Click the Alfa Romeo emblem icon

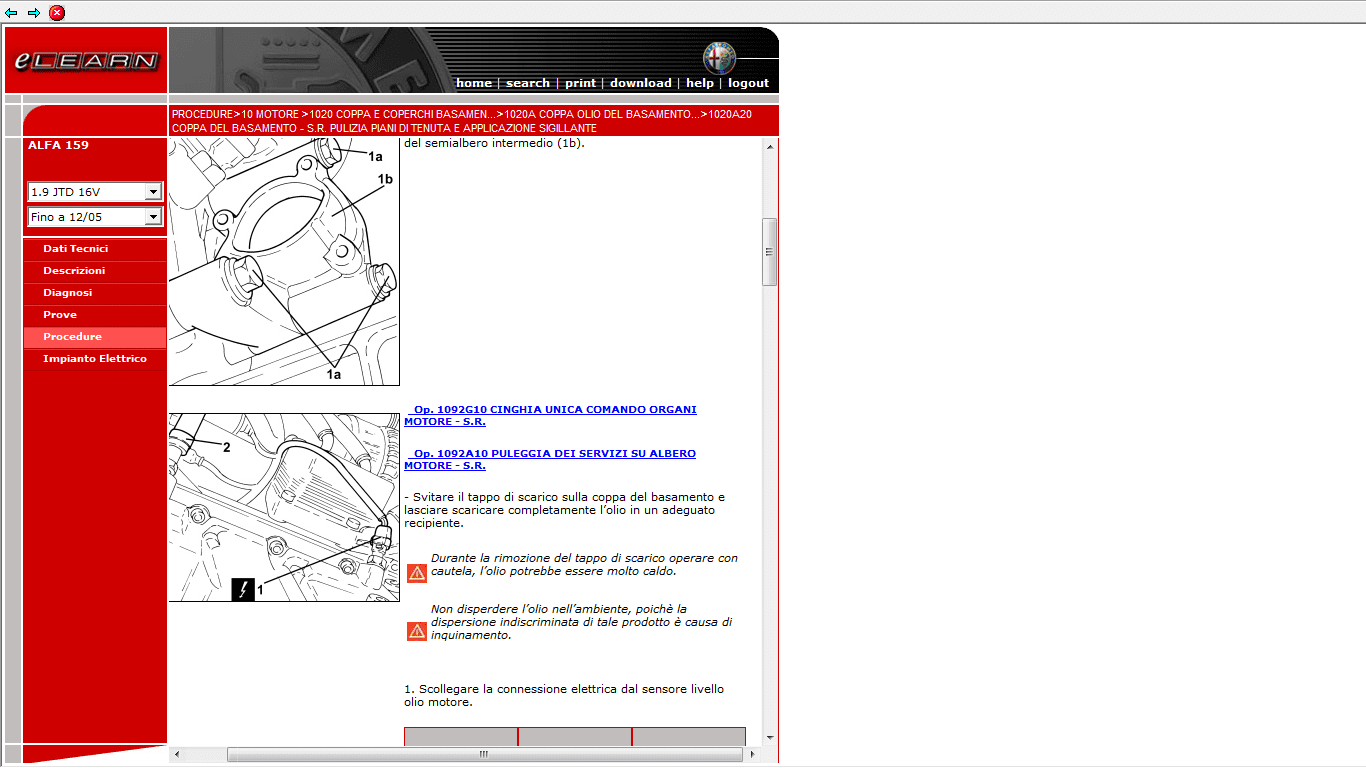click(x=718, y=58)
